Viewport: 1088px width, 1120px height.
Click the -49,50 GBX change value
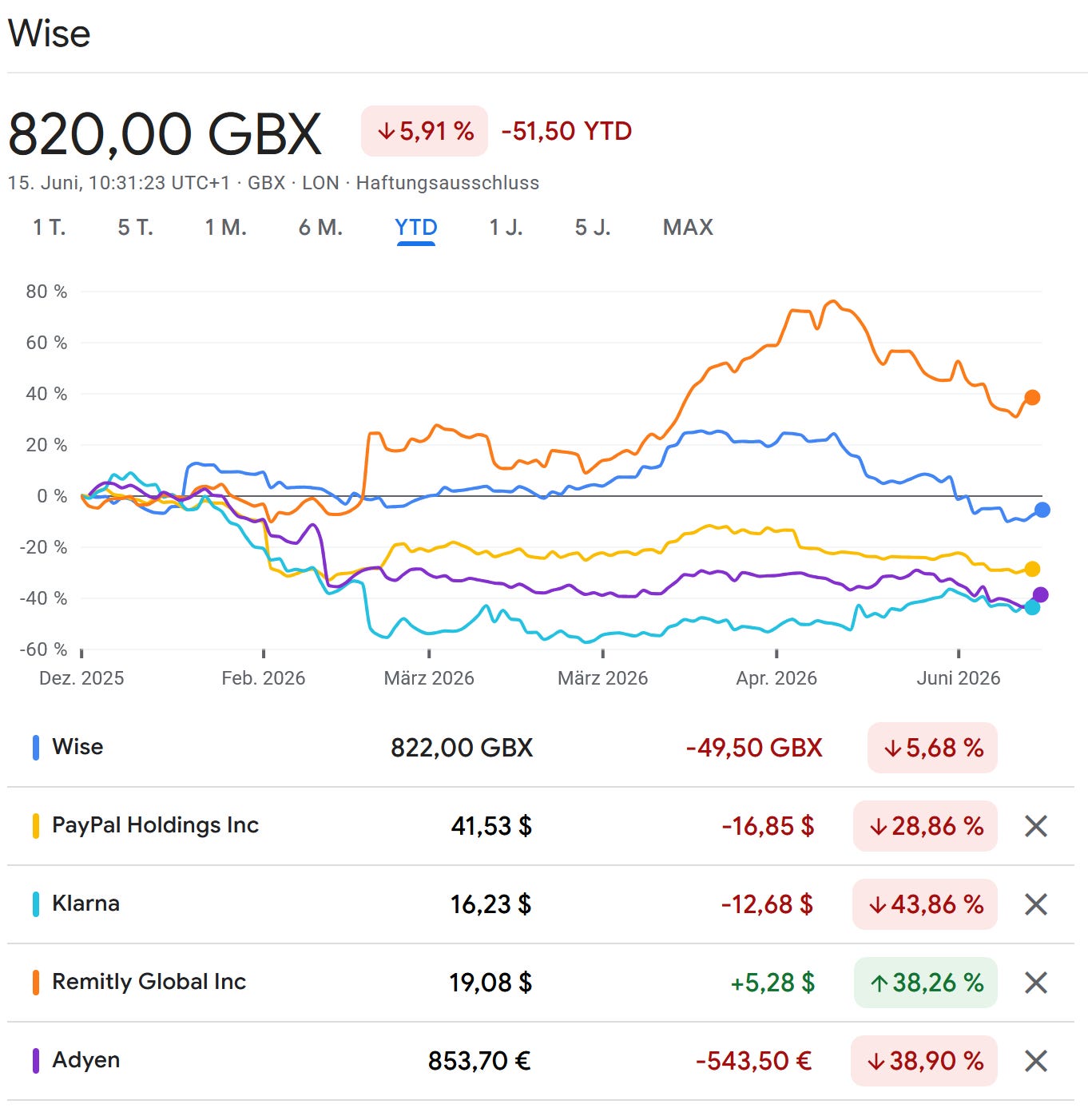click(x=754, y=748)
